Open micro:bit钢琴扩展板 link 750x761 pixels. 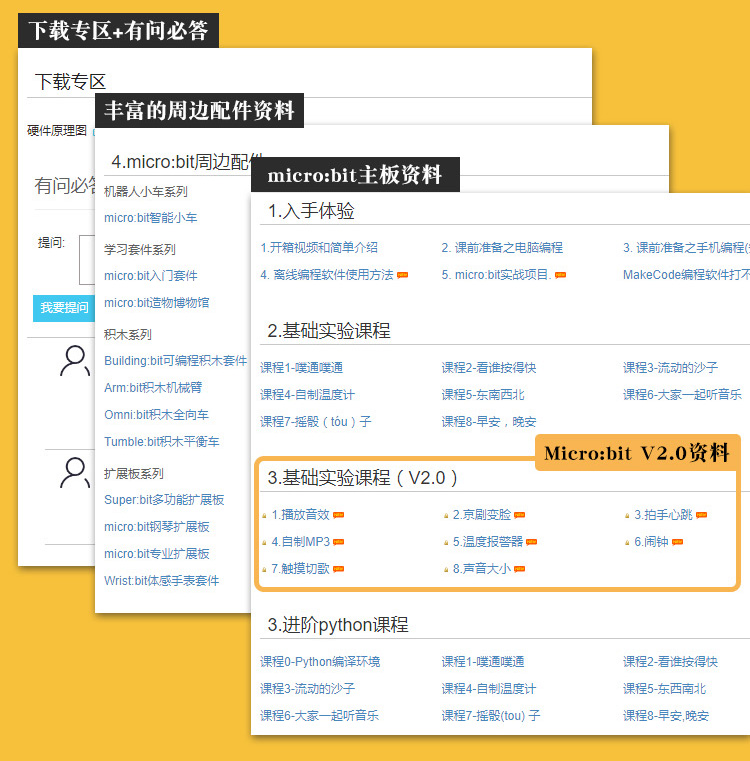[156, 527]
